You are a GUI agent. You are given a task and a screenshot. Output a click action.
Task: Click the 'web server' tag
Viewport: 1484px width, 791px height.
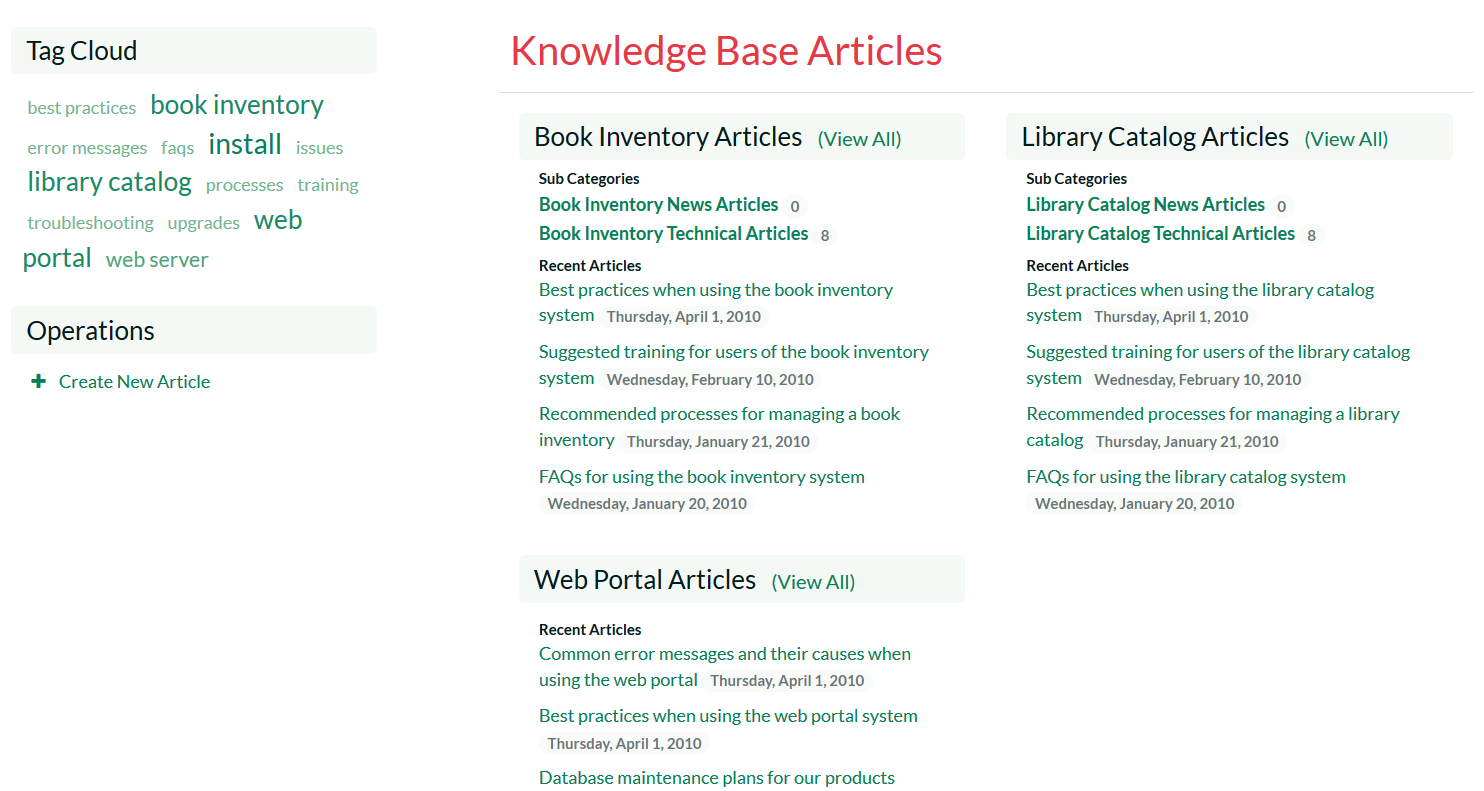(x=157, y=260)
